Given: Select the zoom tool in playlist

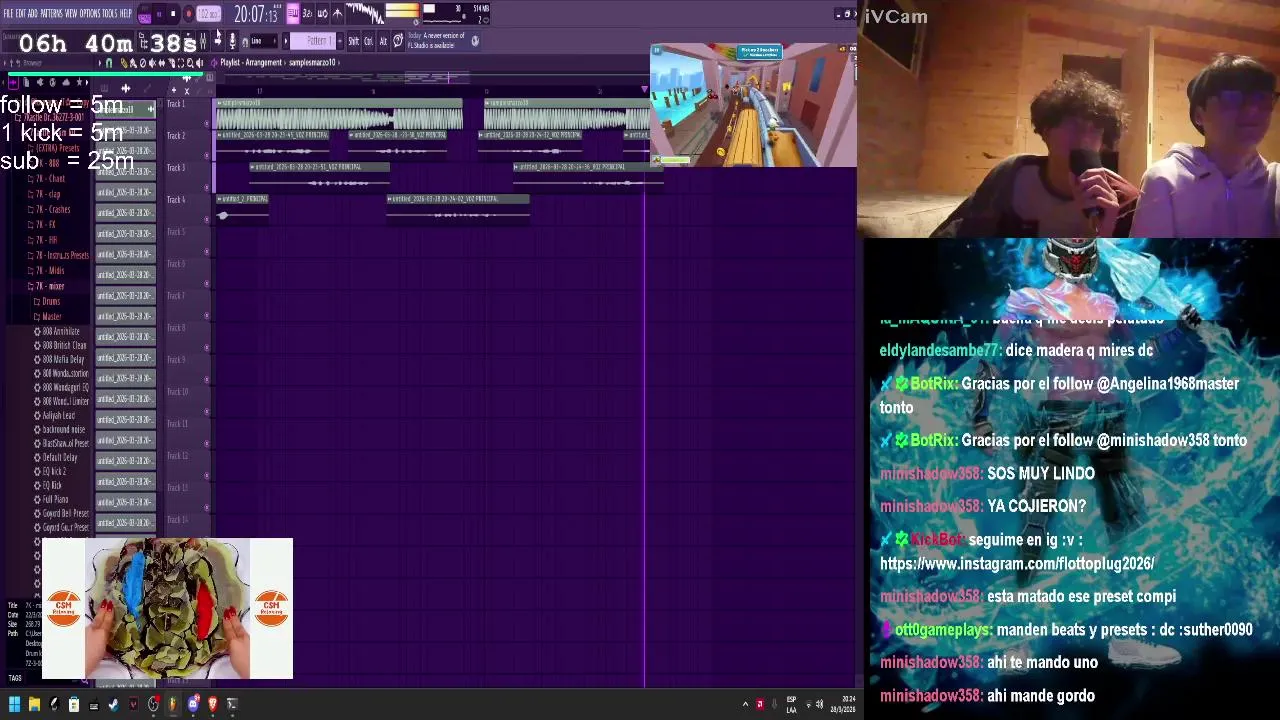Looking at the screenshot, I should coord(190,62).
